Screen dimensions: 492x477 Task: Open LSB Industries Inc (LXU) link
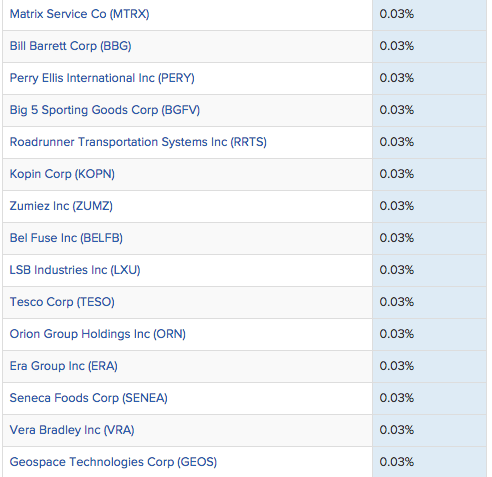pos(75,270)
